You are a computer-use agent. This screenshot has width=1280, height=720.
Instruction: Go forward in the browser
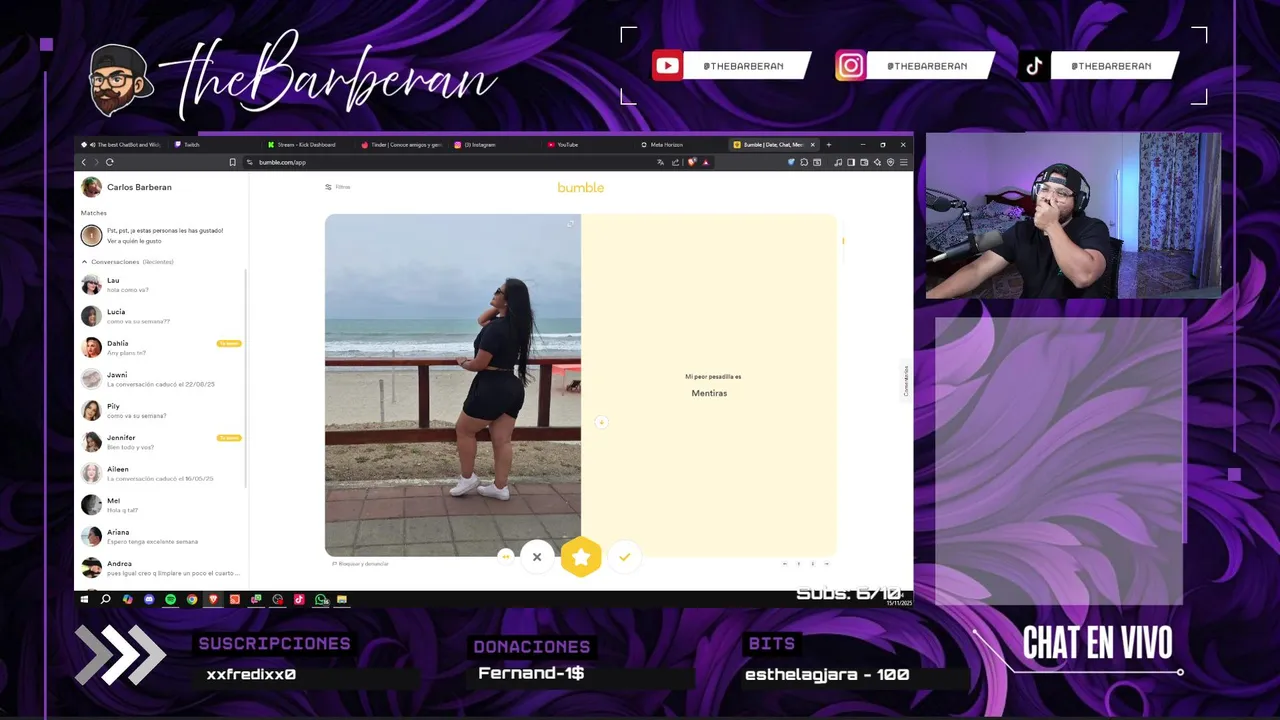point(96,162)
